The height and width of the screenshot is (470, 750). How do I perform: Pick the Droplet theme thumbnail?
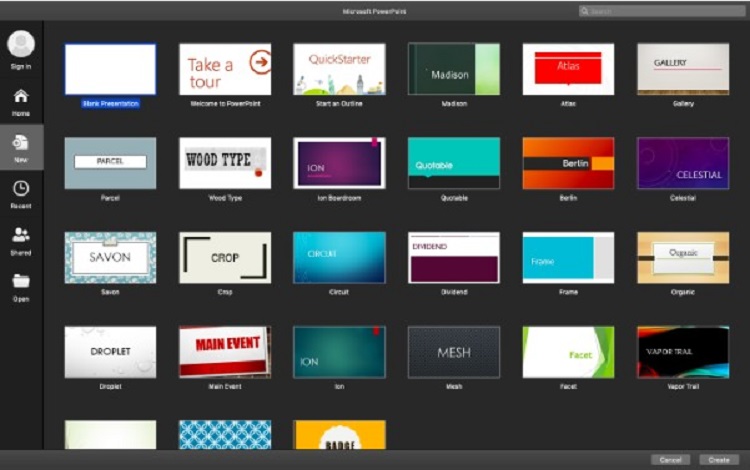(x=110, y=352)
